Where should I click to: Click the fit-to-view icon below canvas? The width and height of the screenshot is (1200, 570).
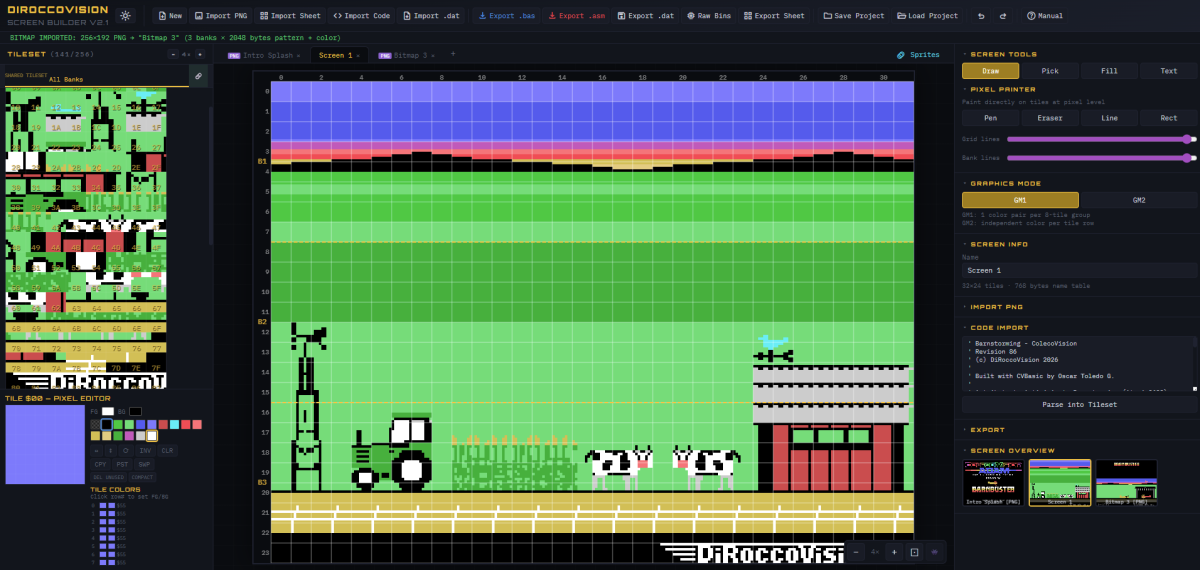(914, 552)
